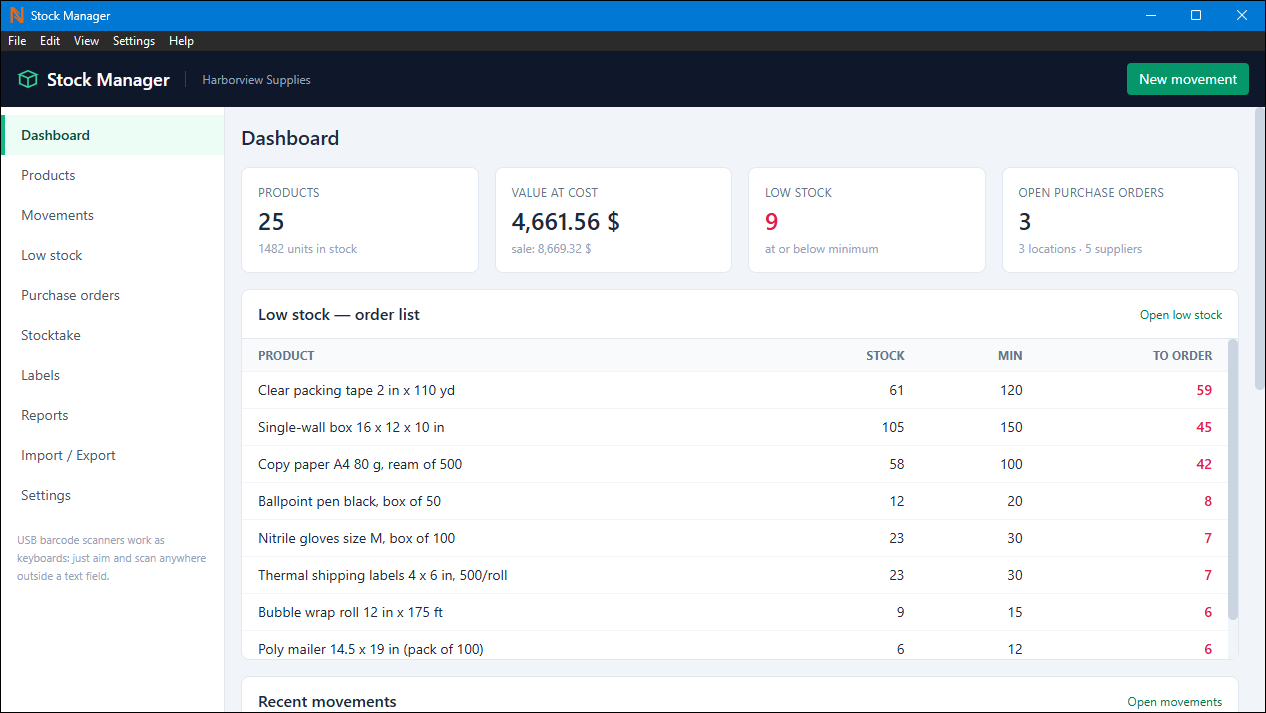Open Labels in the sidebar
1266x713 pixels.
(x=113, y=375)
